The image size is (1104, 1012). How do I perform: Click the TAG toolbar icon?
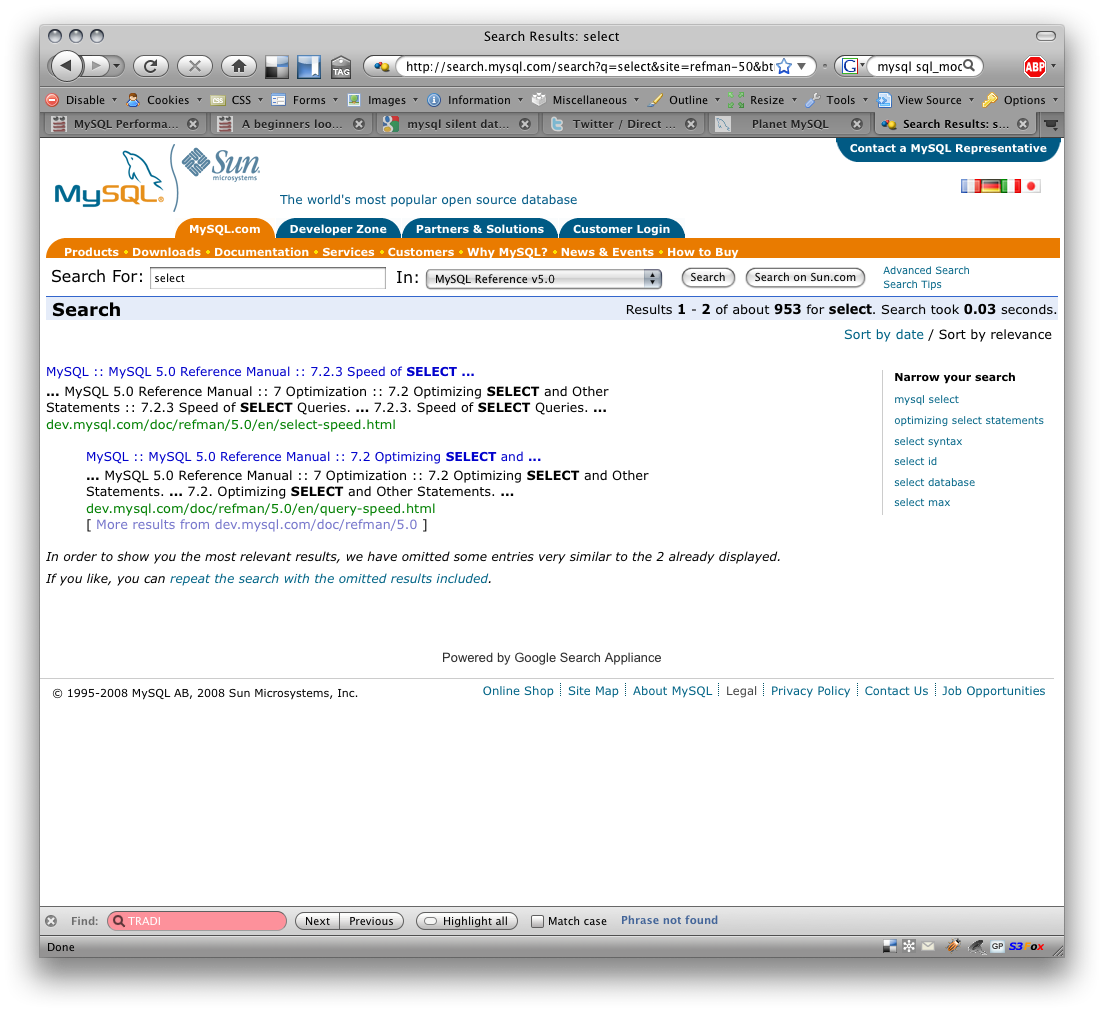pos(341,67)
